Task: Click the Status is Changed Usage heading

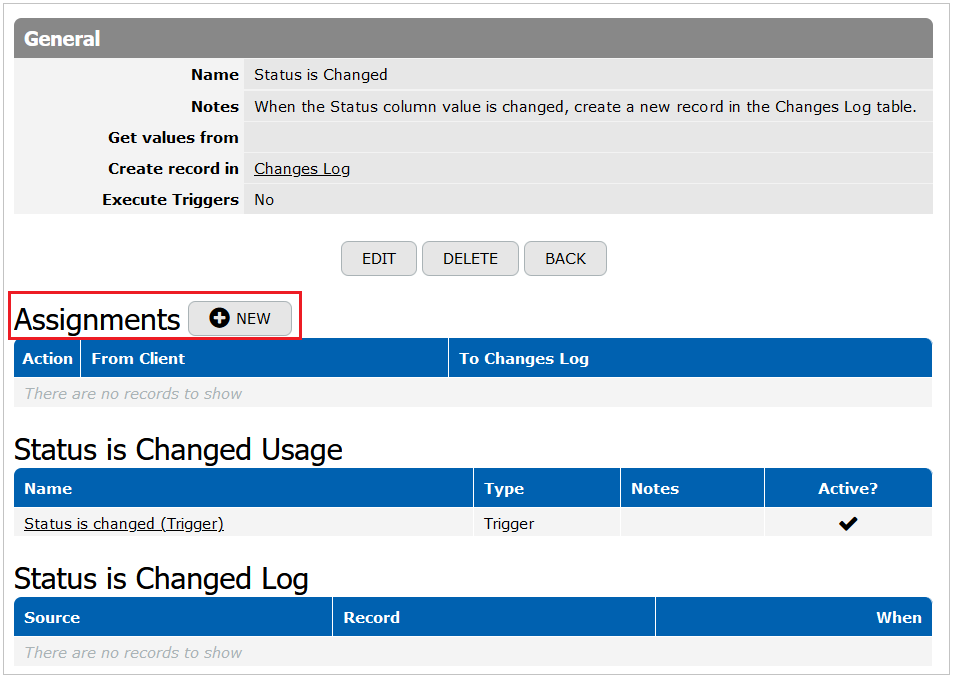Action: [x=178, y=450]
